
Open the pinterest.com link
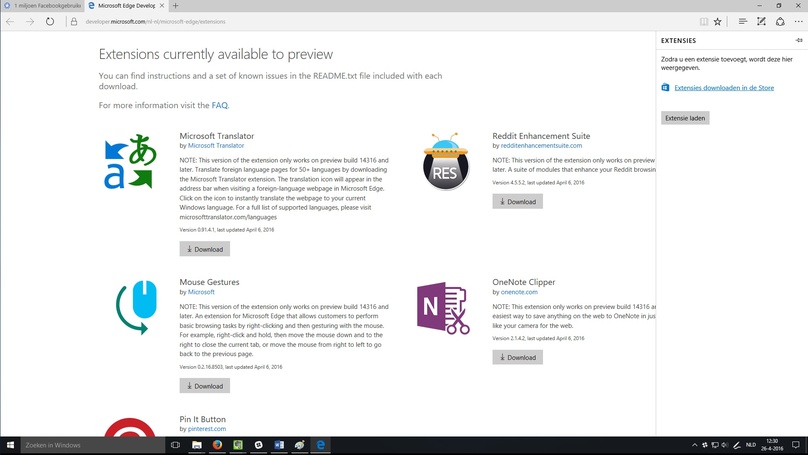click(x=207, y=429)
